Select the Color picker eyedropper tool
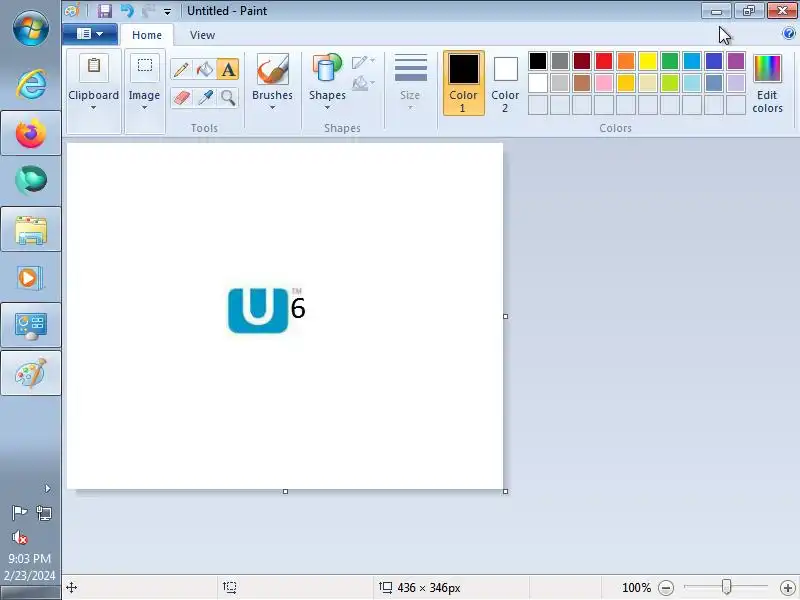 click(x=205, y=97)
